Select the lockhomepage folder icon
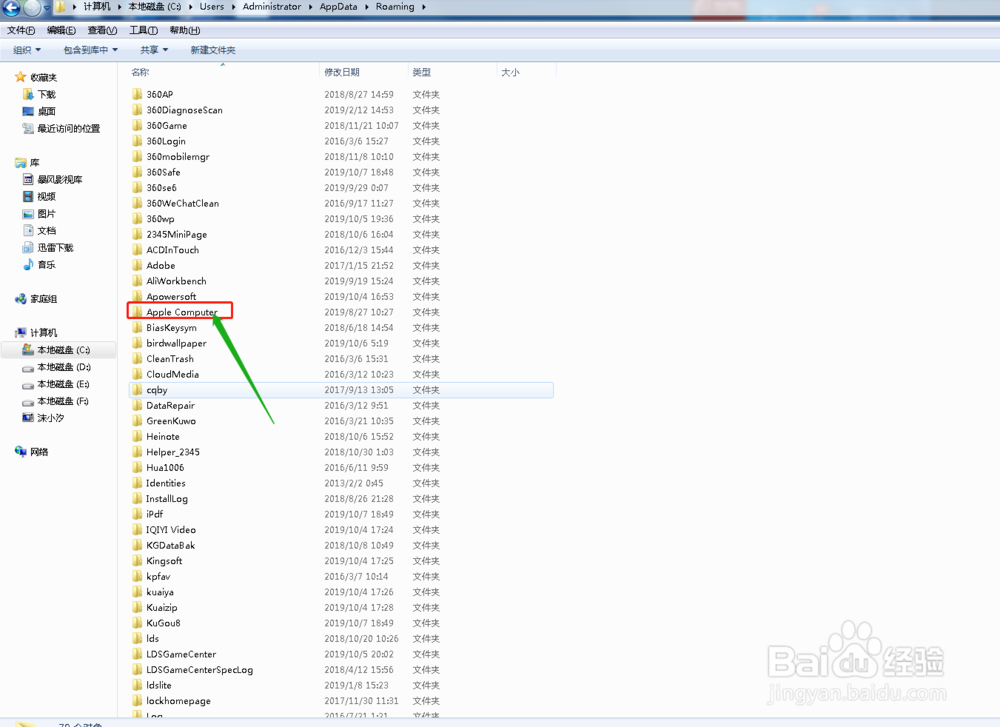 137,700
